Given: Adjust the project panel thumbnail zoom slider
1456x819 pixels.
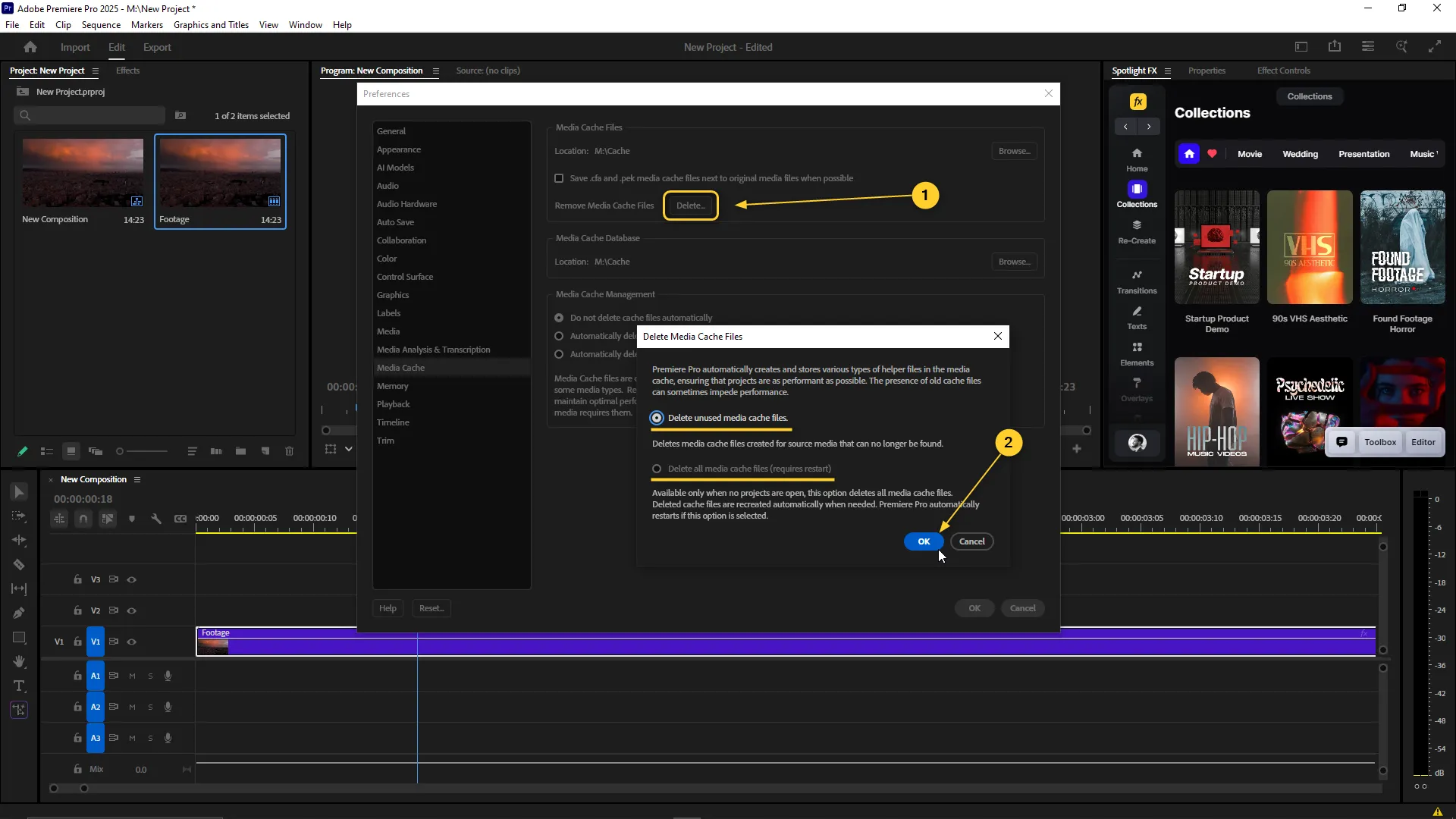Looking at the screenshot, I should pyautogui.click(x=120, y=452).
